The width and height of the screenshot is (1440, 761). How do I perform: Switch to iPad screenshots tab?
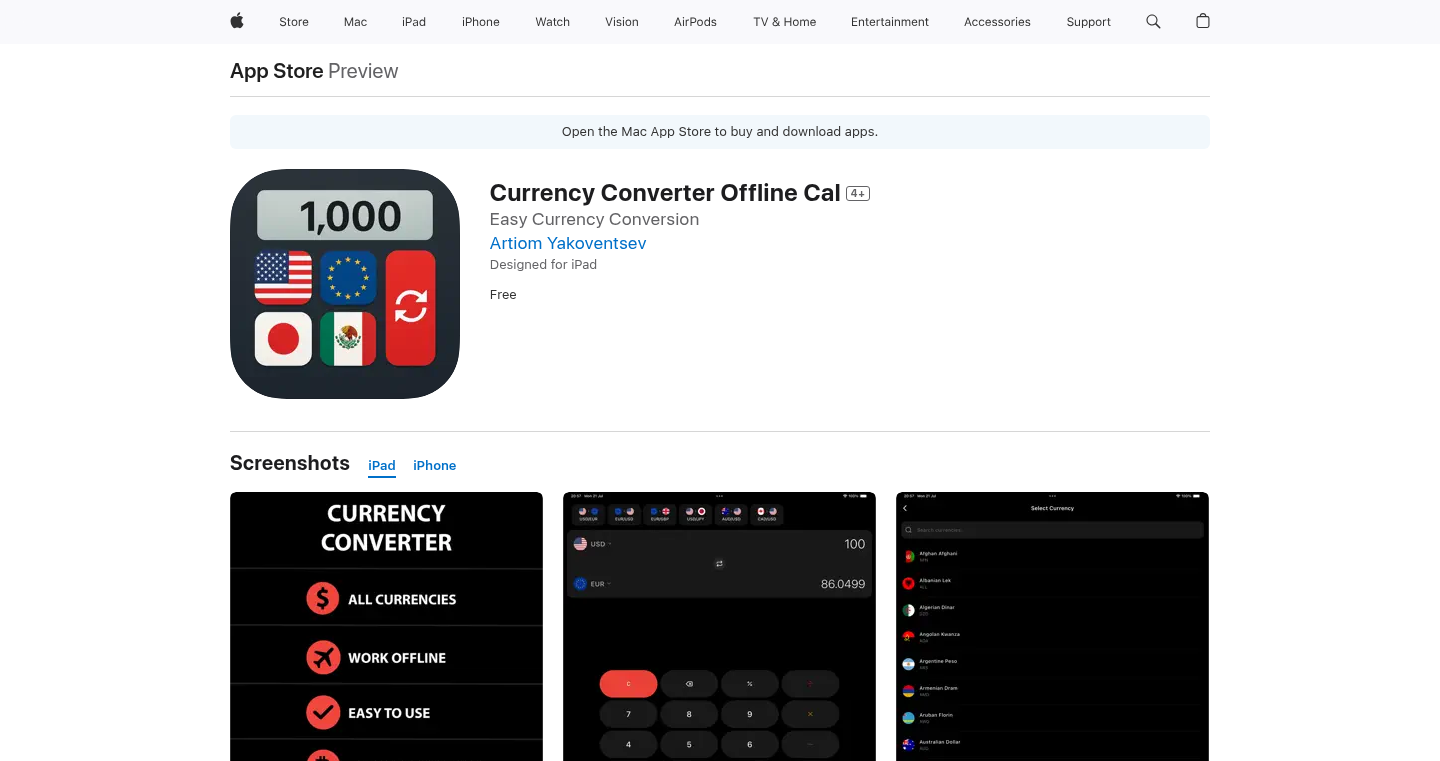[382, 466]
